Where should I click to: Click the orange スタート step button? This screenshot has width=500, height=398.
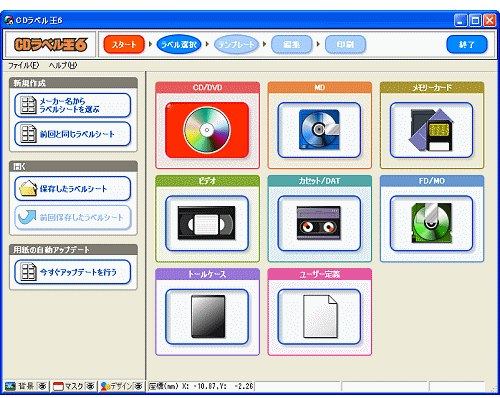pos(124,45)
